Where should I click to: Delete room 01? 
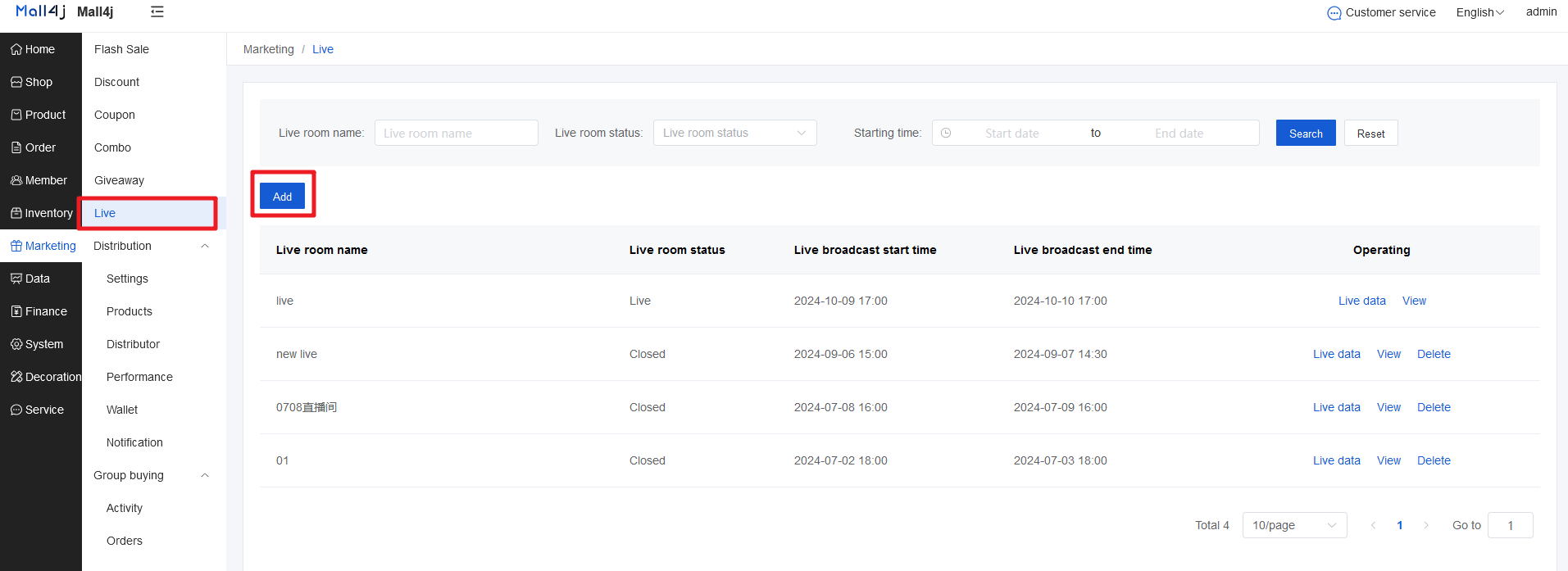[x=1434, y=460]
